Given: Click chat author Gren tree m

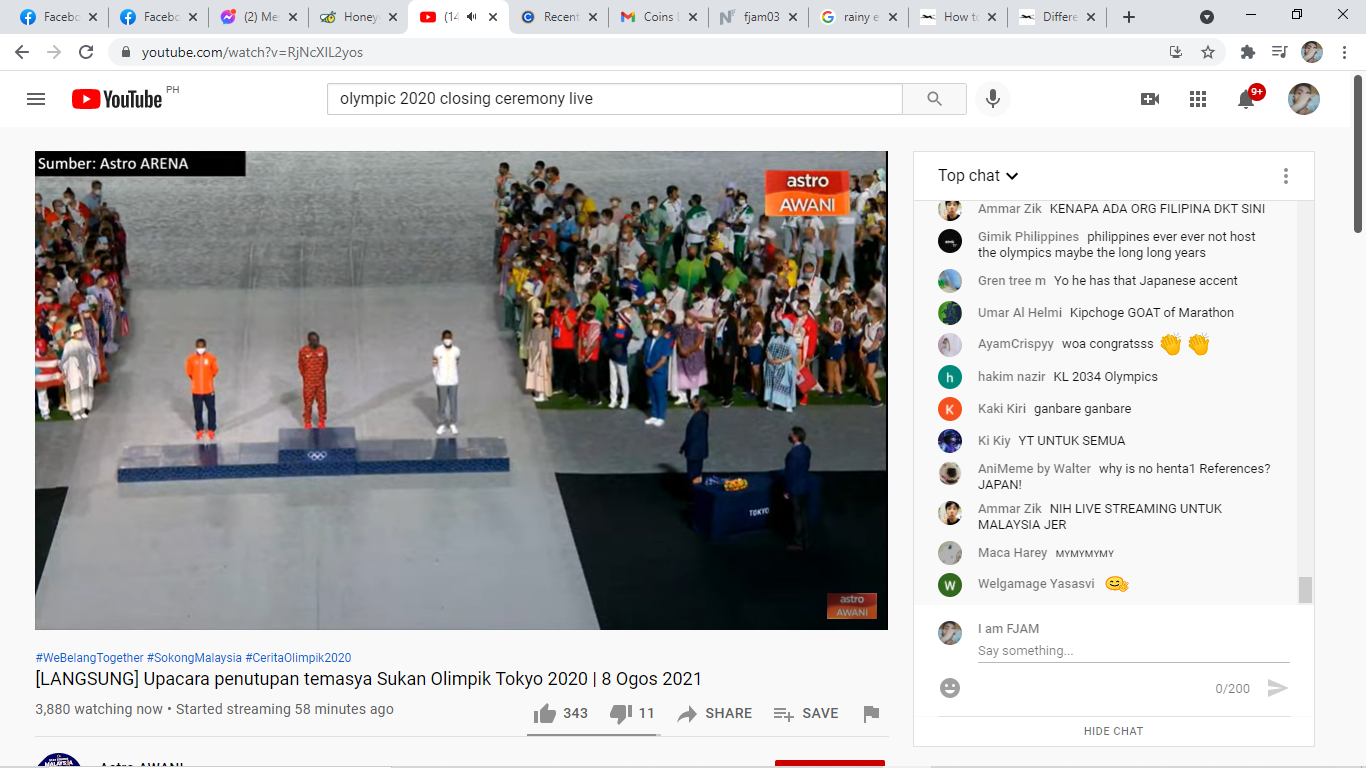Looking at the screenshot, I should coord(1012,281).
